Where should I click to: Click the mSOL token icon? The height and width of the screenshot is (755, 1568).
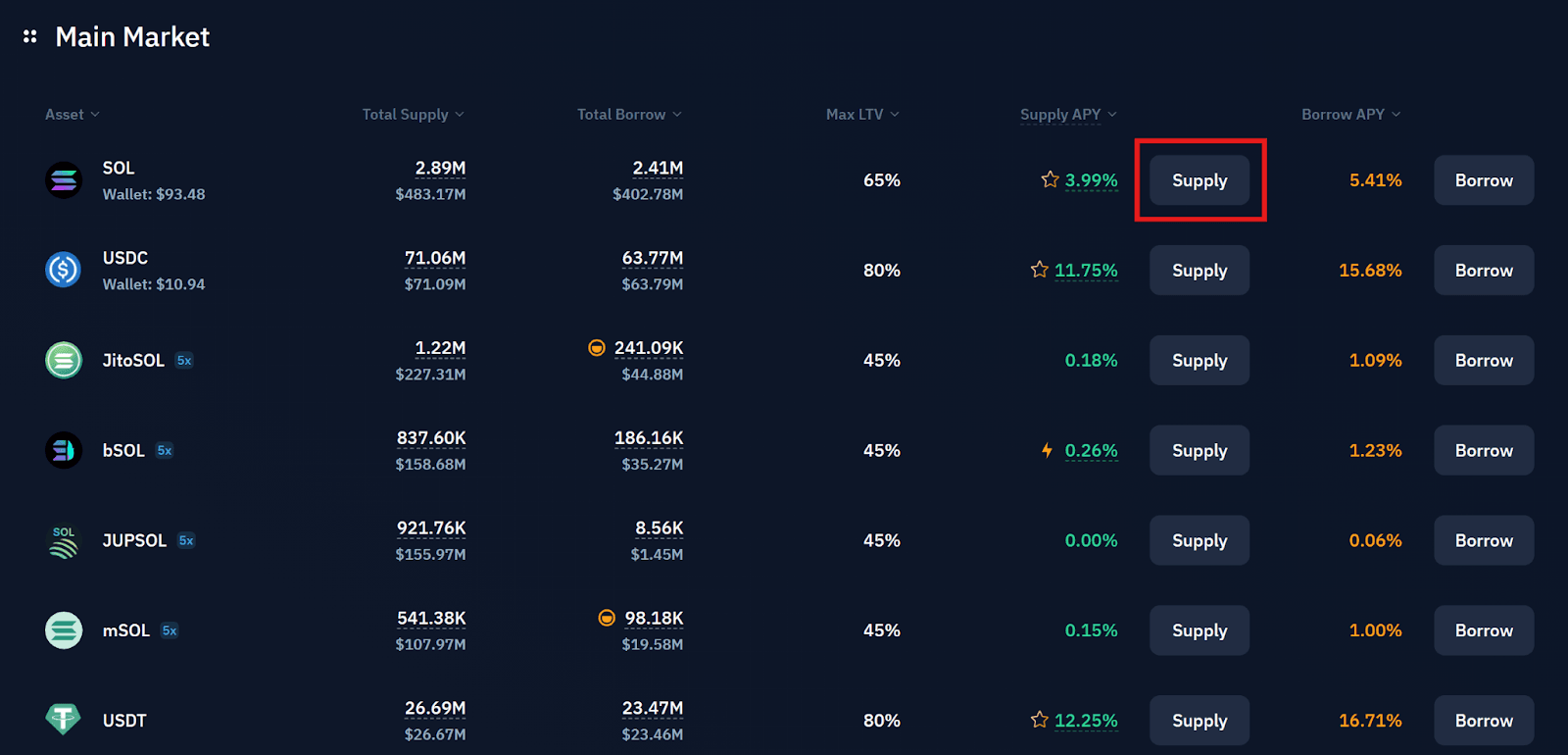coord(64,630)
